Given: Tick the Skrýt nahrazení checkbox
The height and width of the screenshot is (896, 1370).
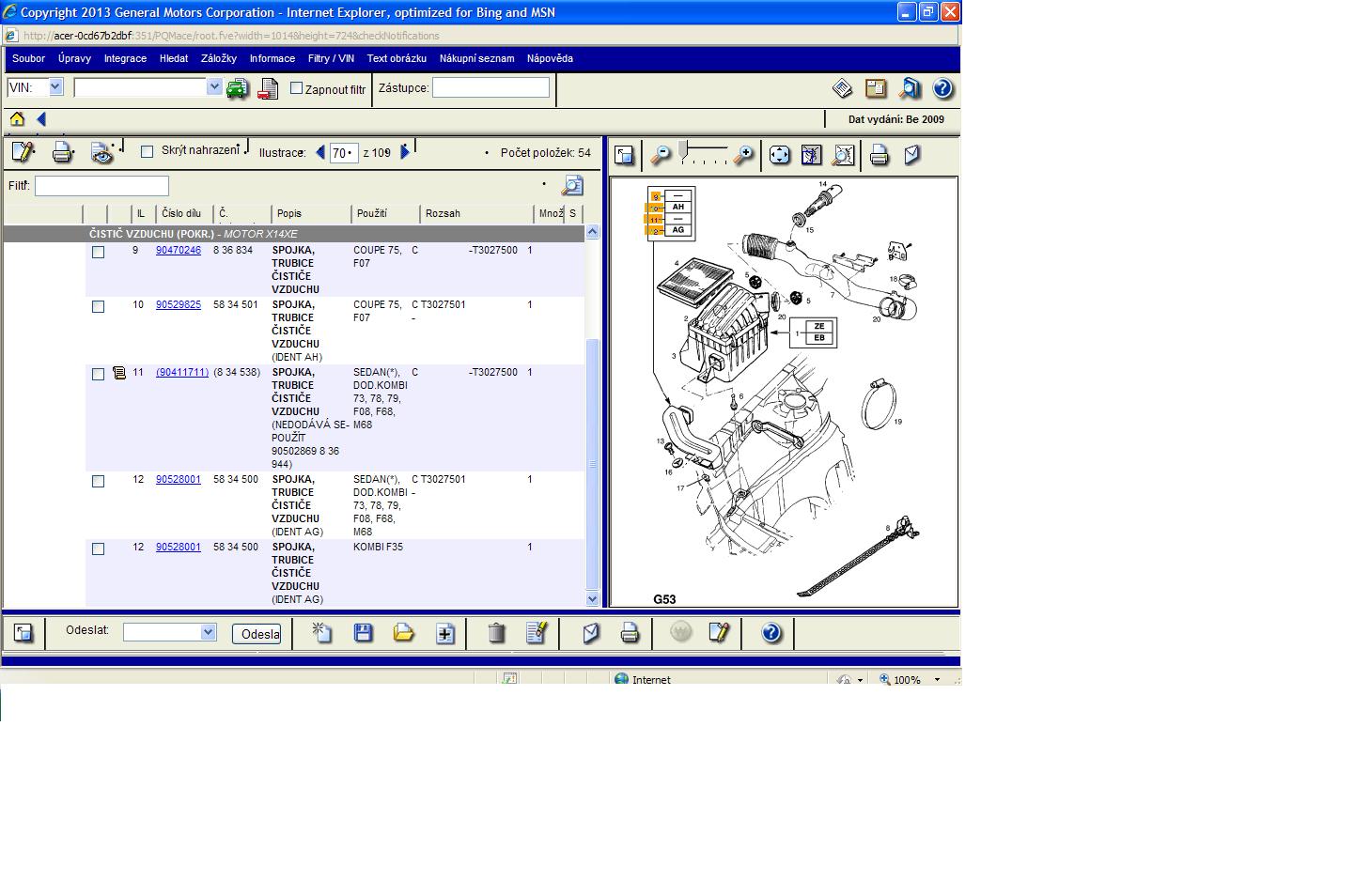Looking at the screenshot, I should tap(147, 151).
